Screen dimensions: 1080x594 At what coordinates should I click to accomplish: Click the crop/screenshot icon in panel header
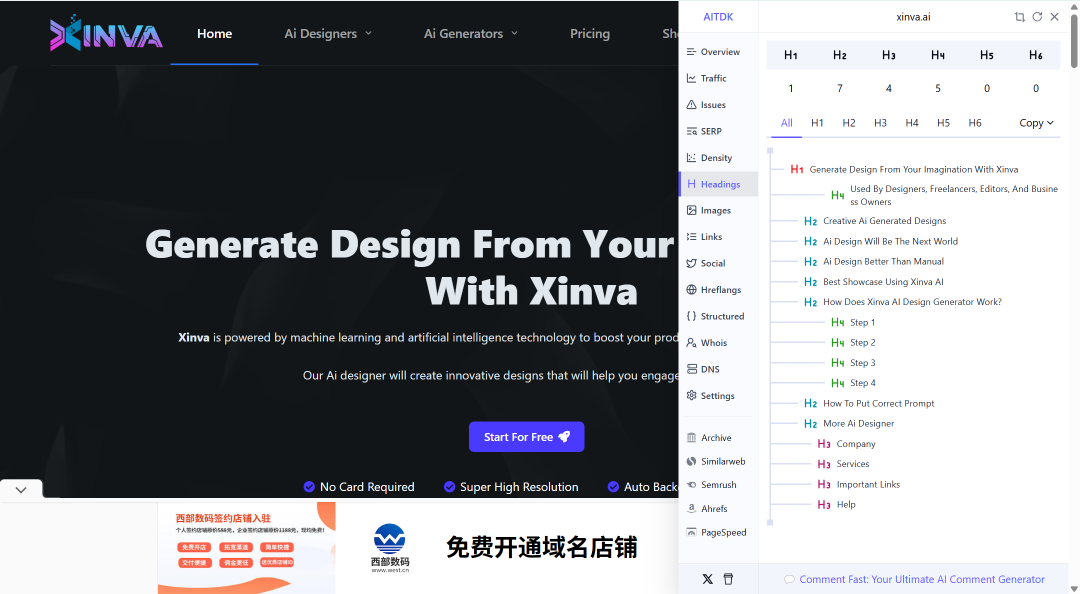(1019, 17)
